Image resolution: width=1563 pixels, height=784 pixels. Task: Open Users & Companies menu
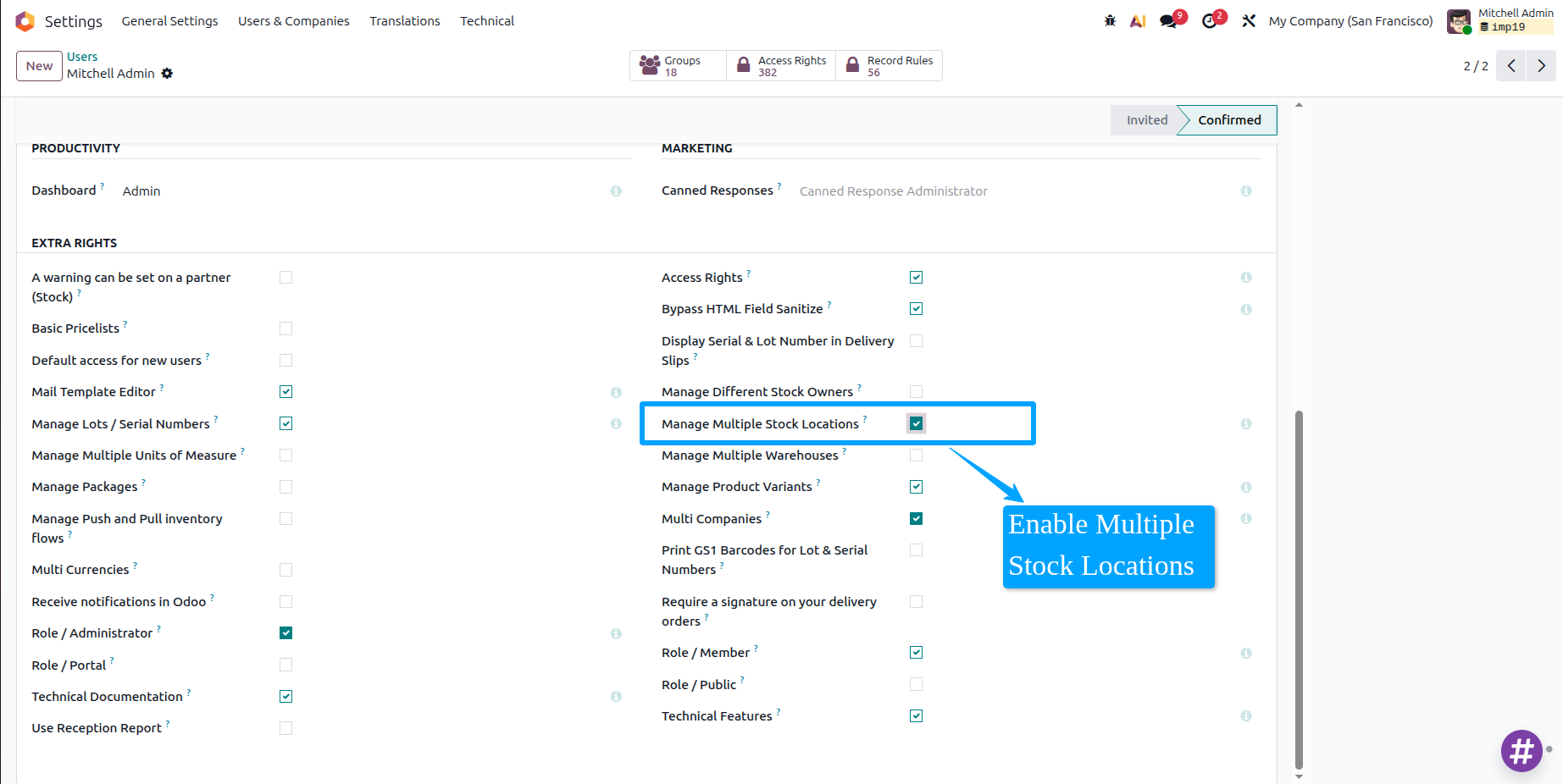click(293, 21)
